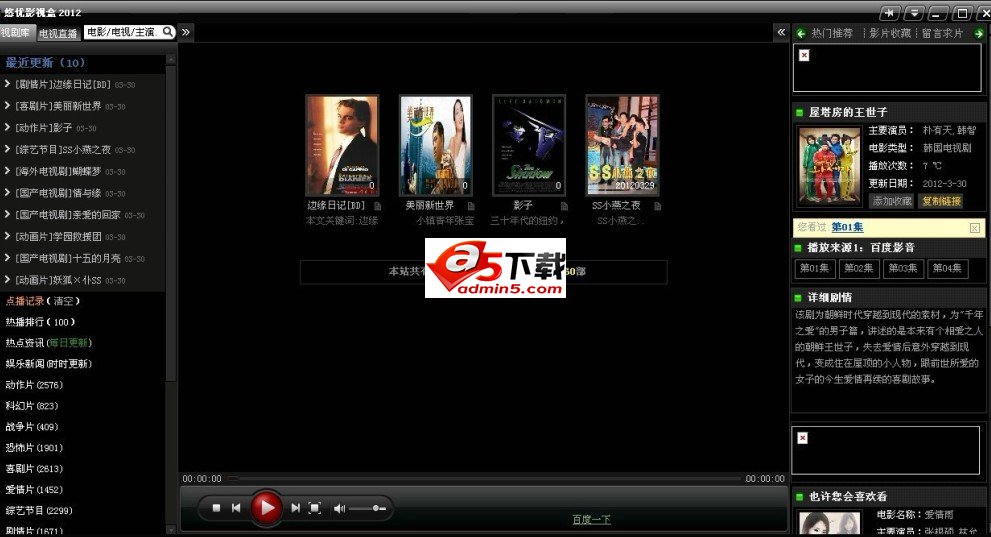Open 留言求片 tab
Image resolution: width=991 pixels, height=537 pixels.
942,33
